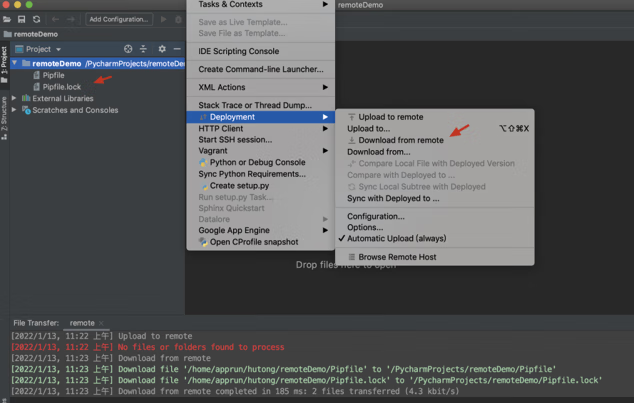Screen dimensions: 634x403
Task: Click the Browse Remote Host icon
Action: coord(352,257)
